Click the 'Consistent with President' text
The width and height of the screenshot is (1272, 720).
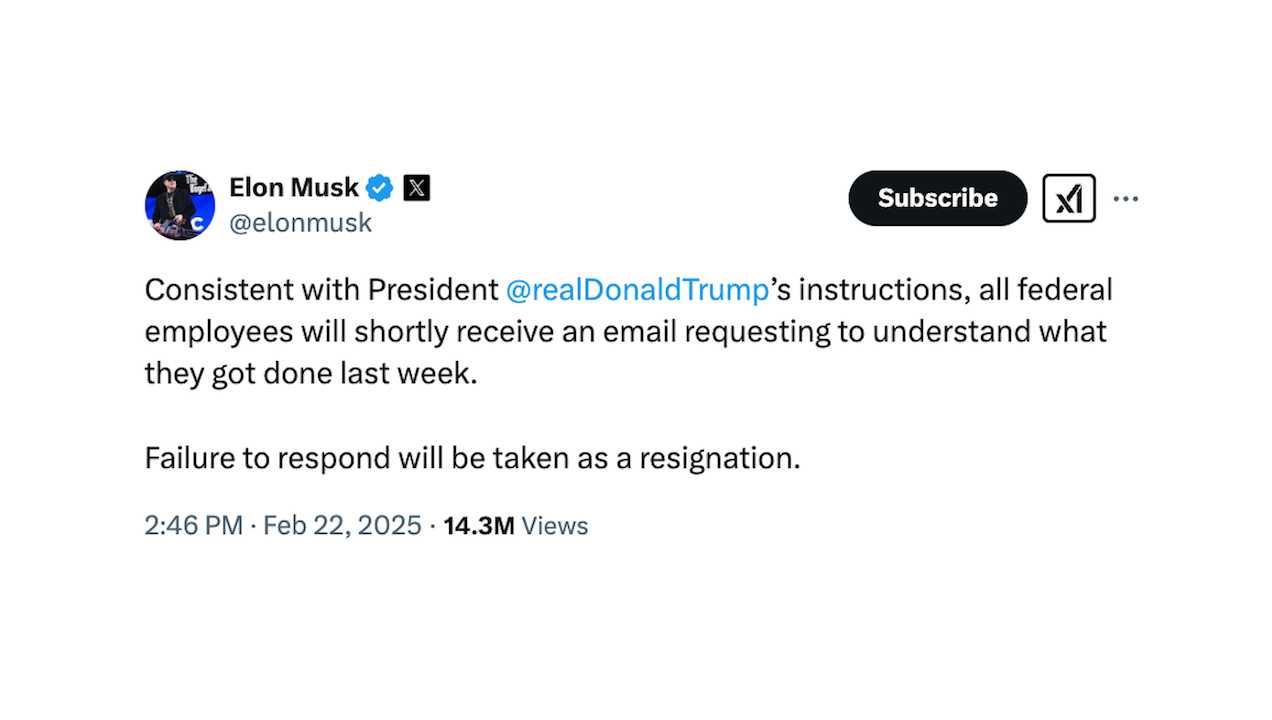tap(322, 290)
